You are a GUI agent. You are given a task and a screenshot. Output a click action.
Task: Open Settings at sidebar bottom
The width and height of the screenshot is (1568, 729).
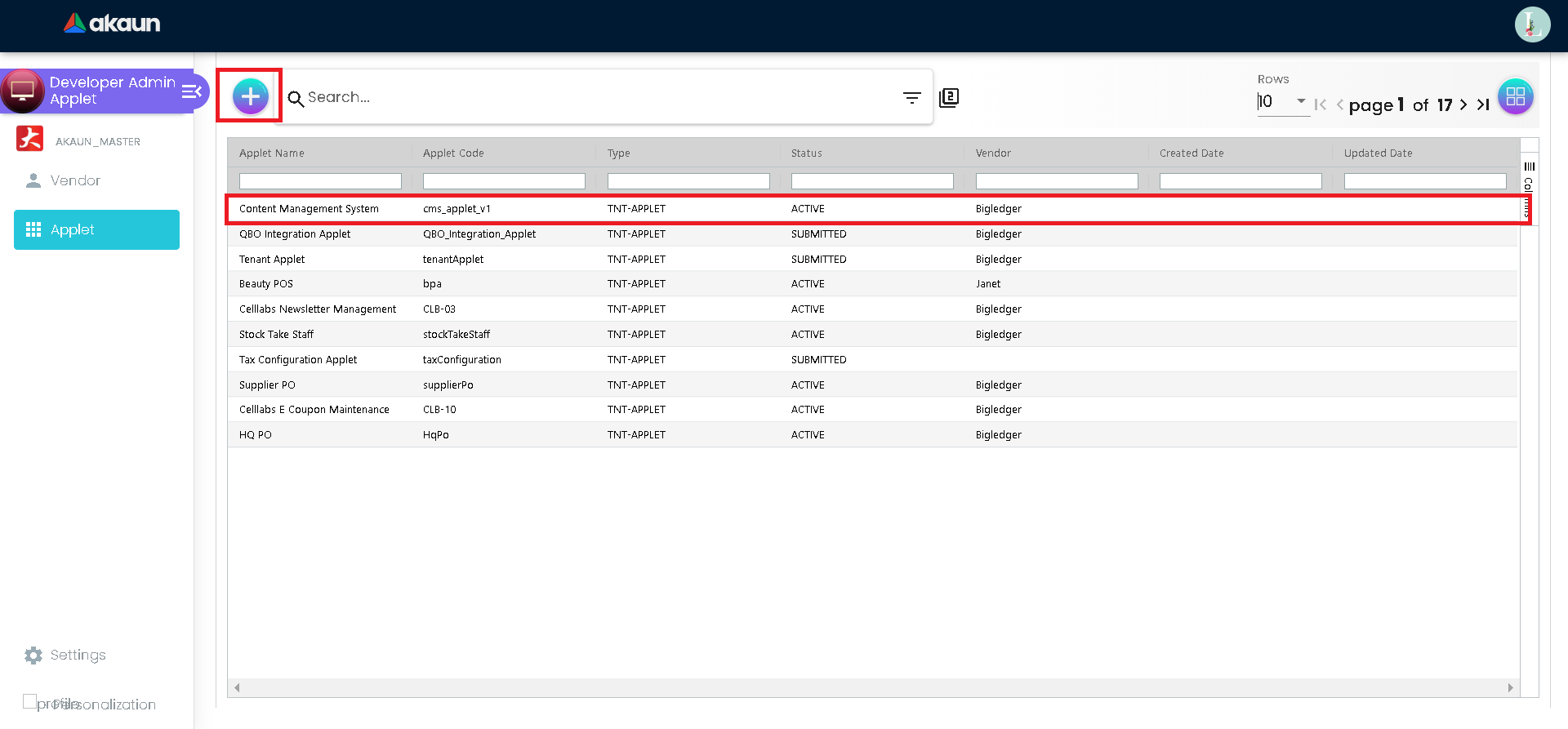[78, 655]
